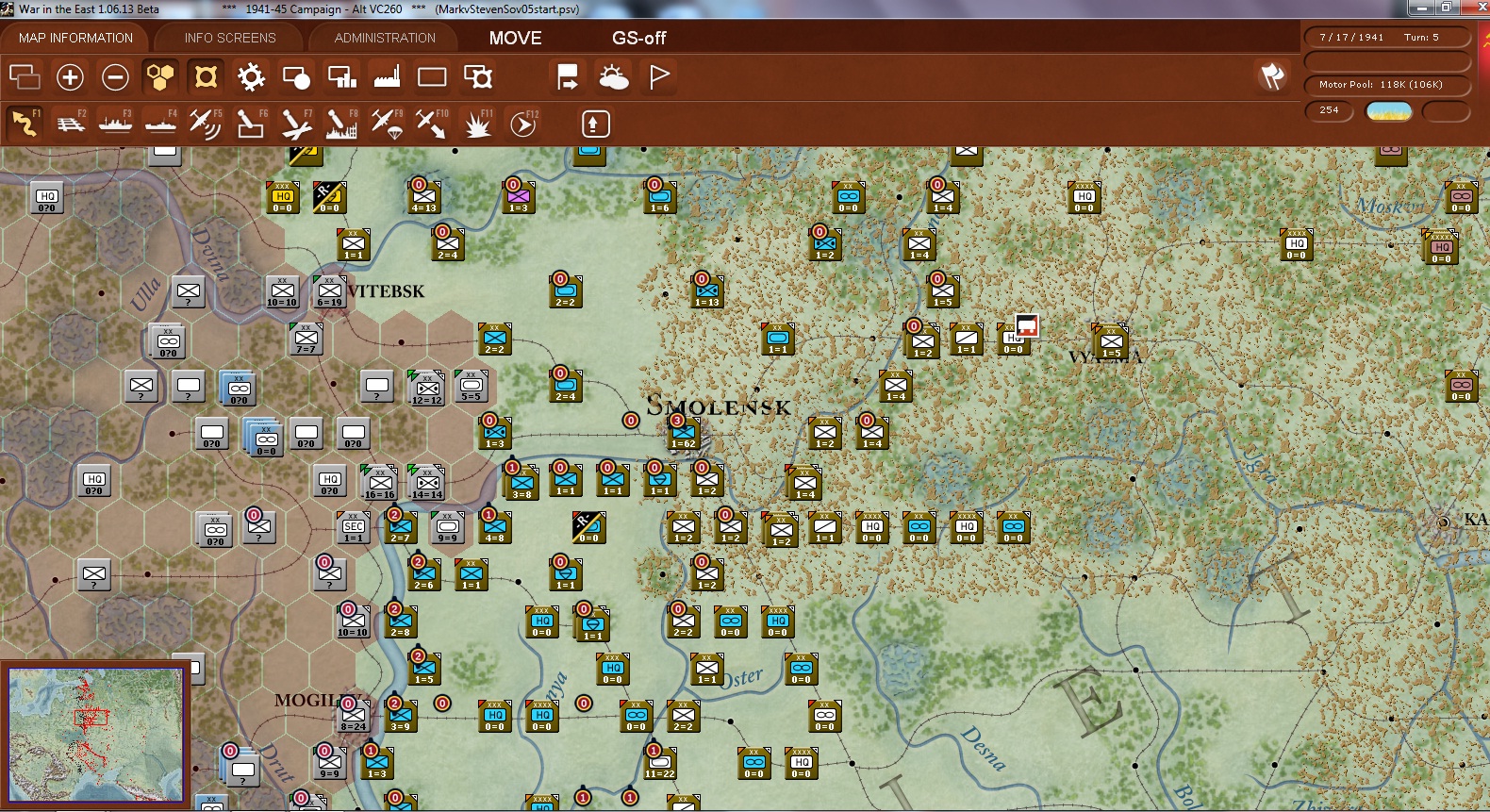1490x812 pixels.
Task: Select the 4=8 unit counter
Action: pos(494,528)
